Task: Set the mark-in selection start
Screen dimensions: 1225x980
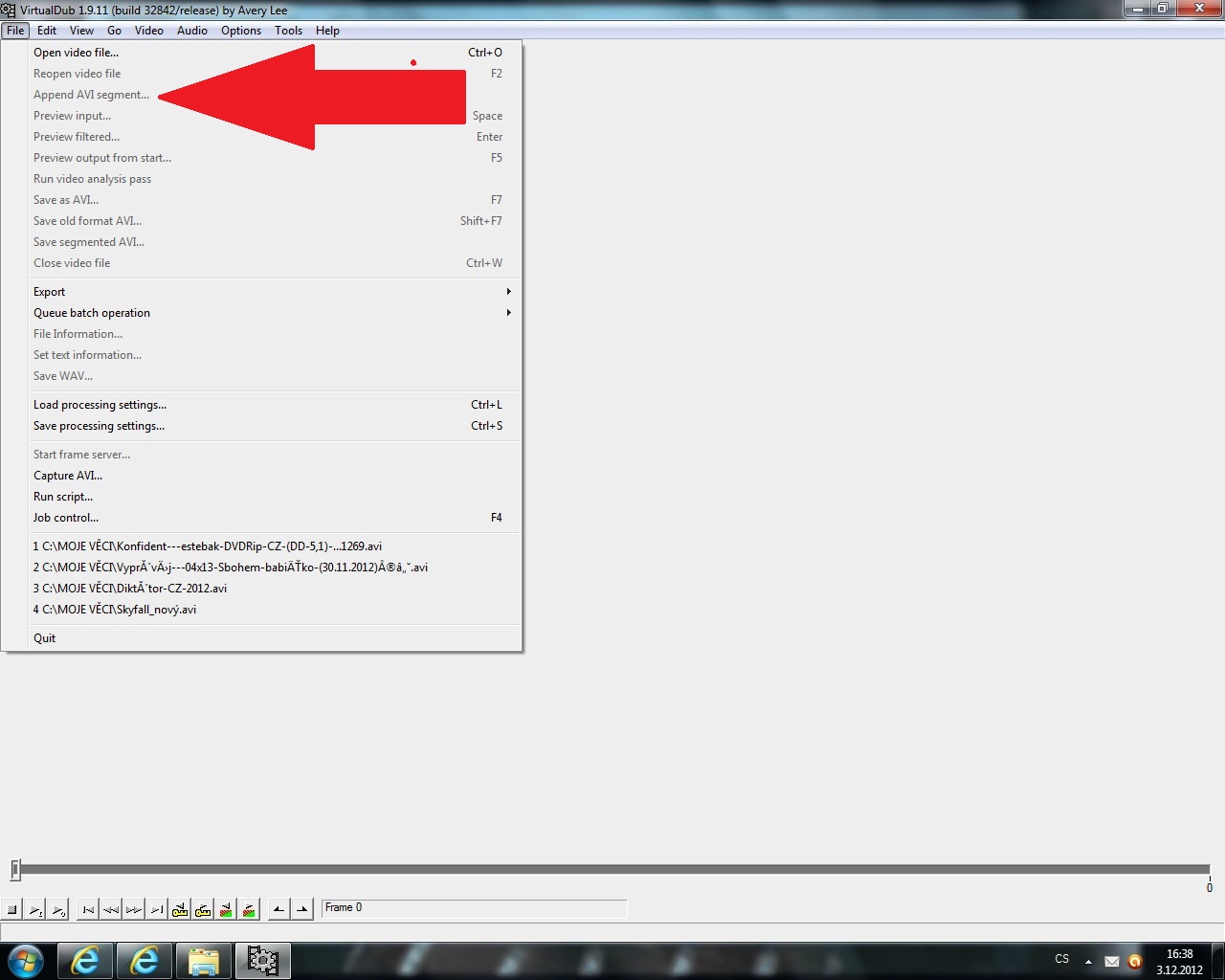Action: click(278, 909)
